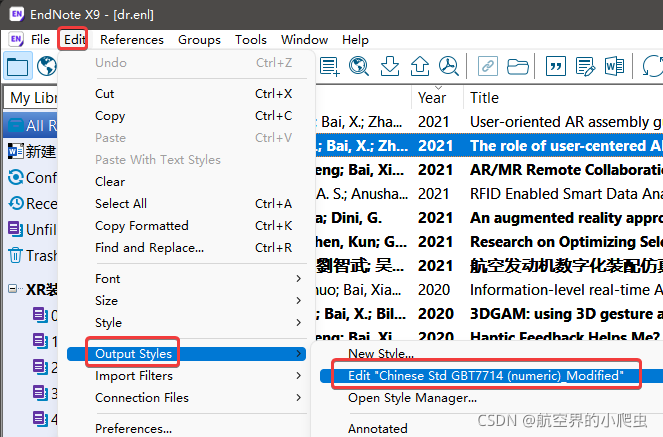This screenshot has width=663, height=437.
Task: Click Go to Word Processor icon
Action: point(614,66)
